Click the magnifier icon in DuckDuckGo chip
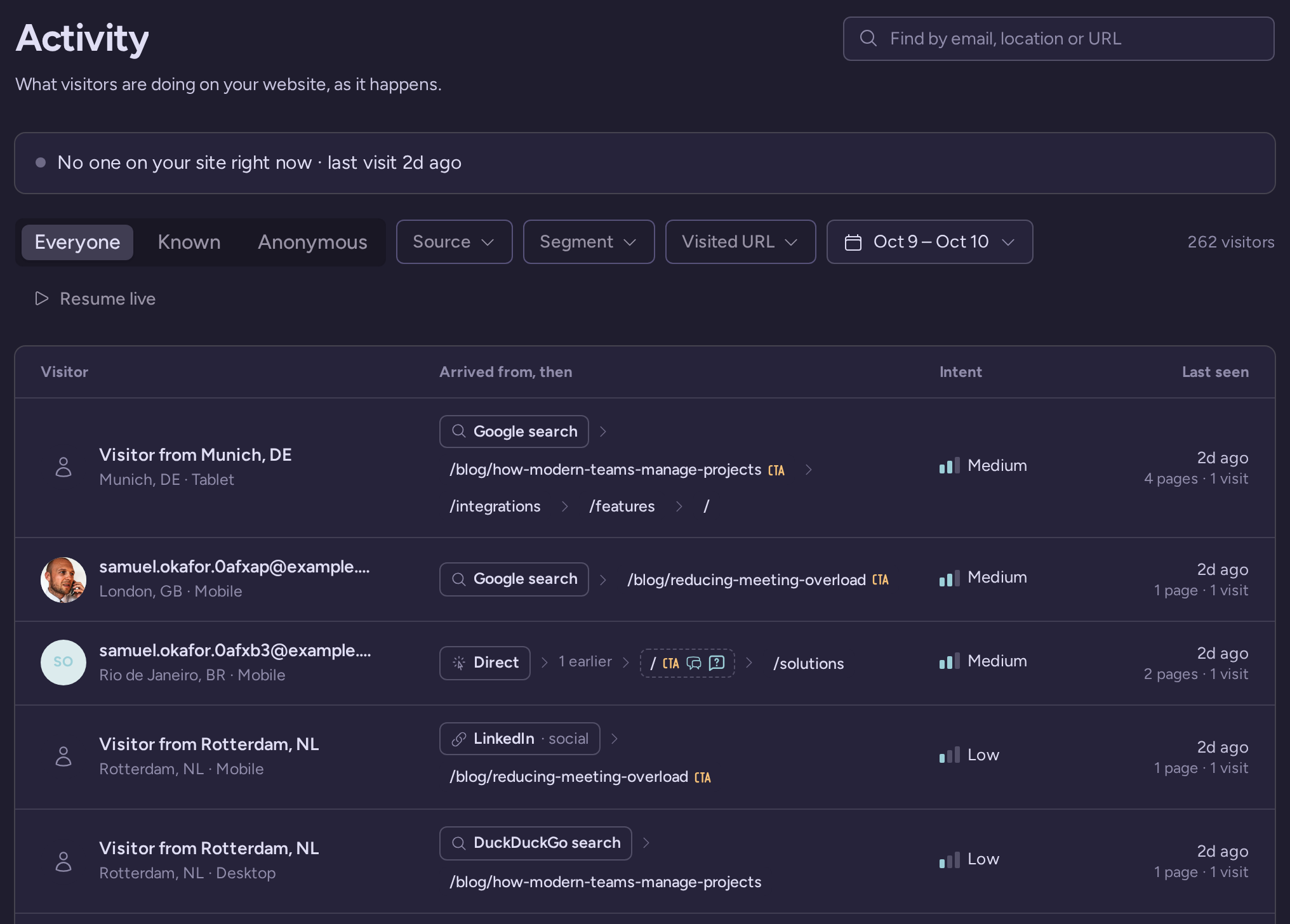This screenshot has width=1290, height=924. click(x=458, y=843)
